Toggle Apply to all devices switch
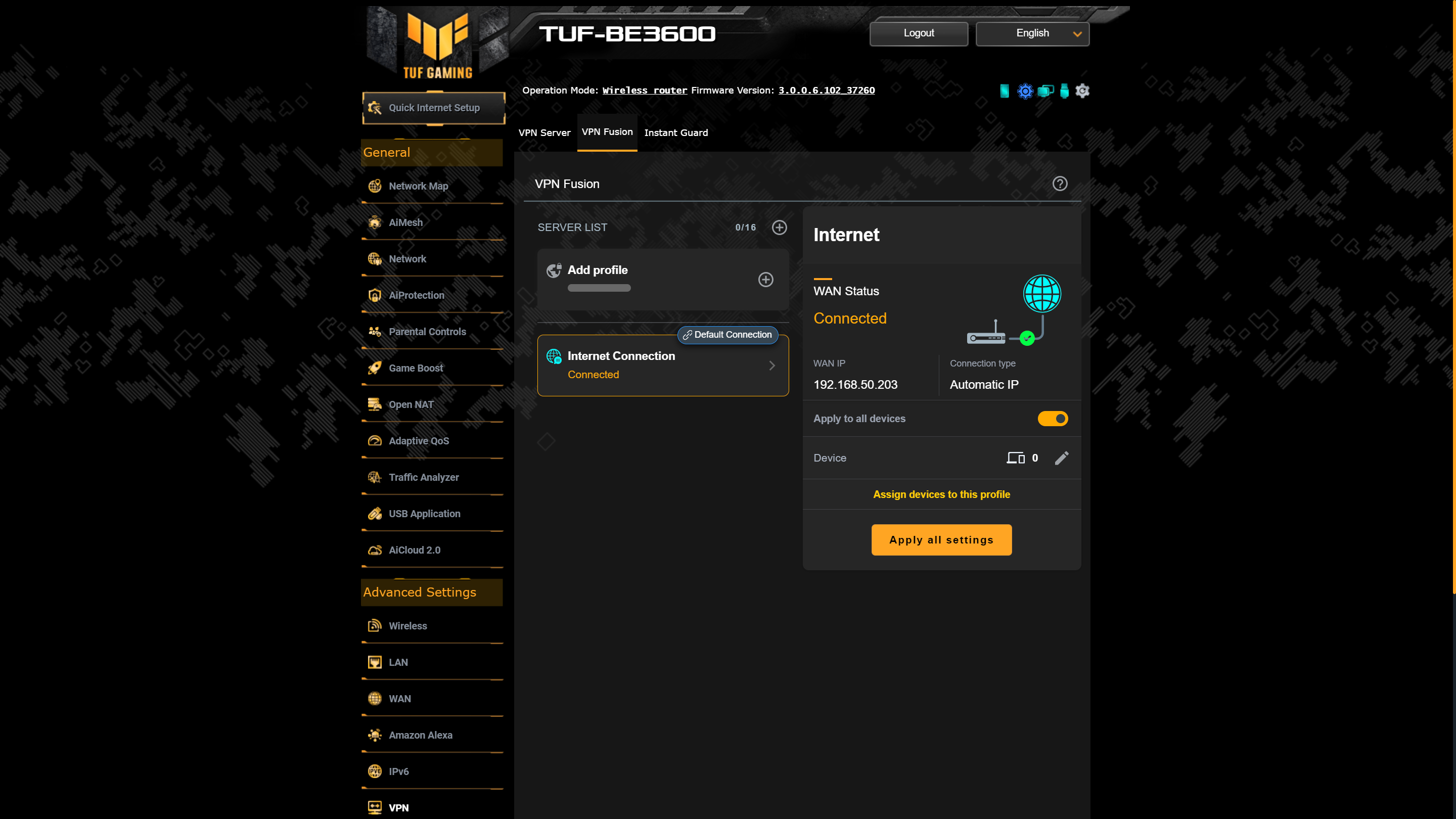 pos(1053,419)
